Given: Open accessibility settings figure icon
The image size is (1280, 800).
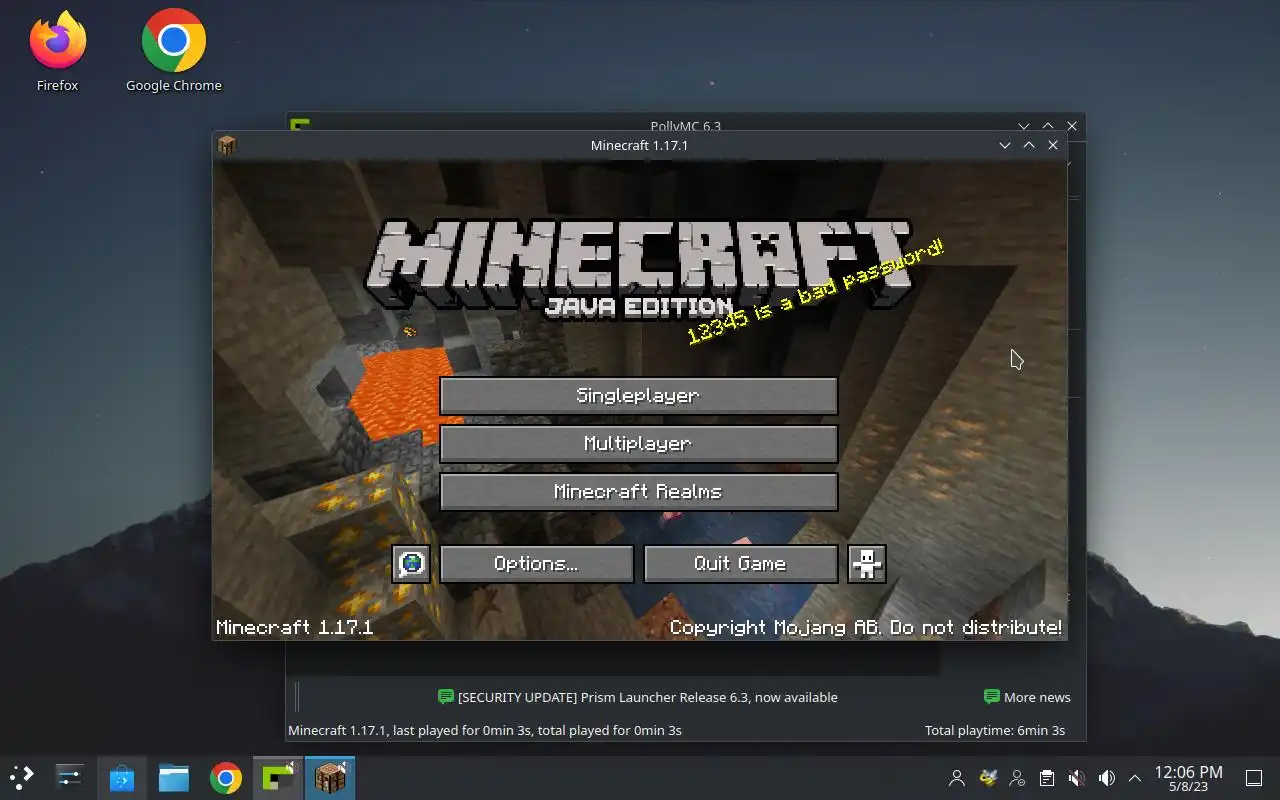Looking at the screenshot, I should [867, 564].
